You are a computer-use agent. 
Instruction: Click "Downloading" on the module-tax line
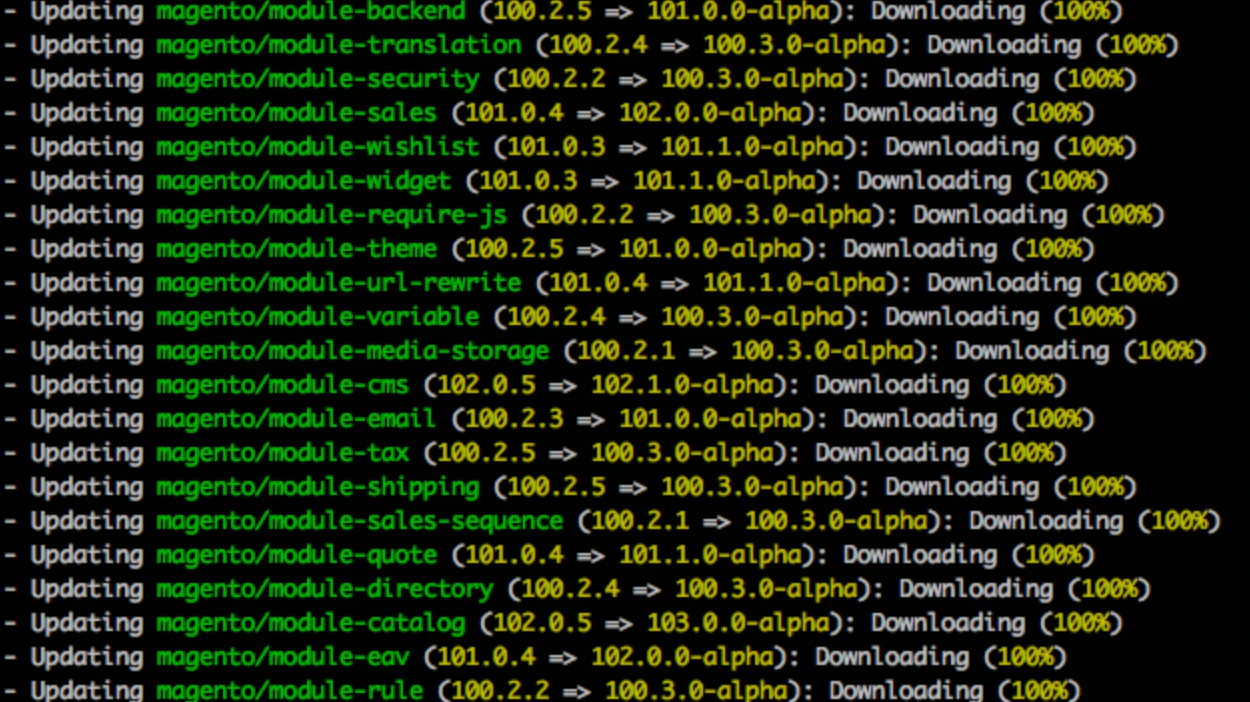click(892, 454)
